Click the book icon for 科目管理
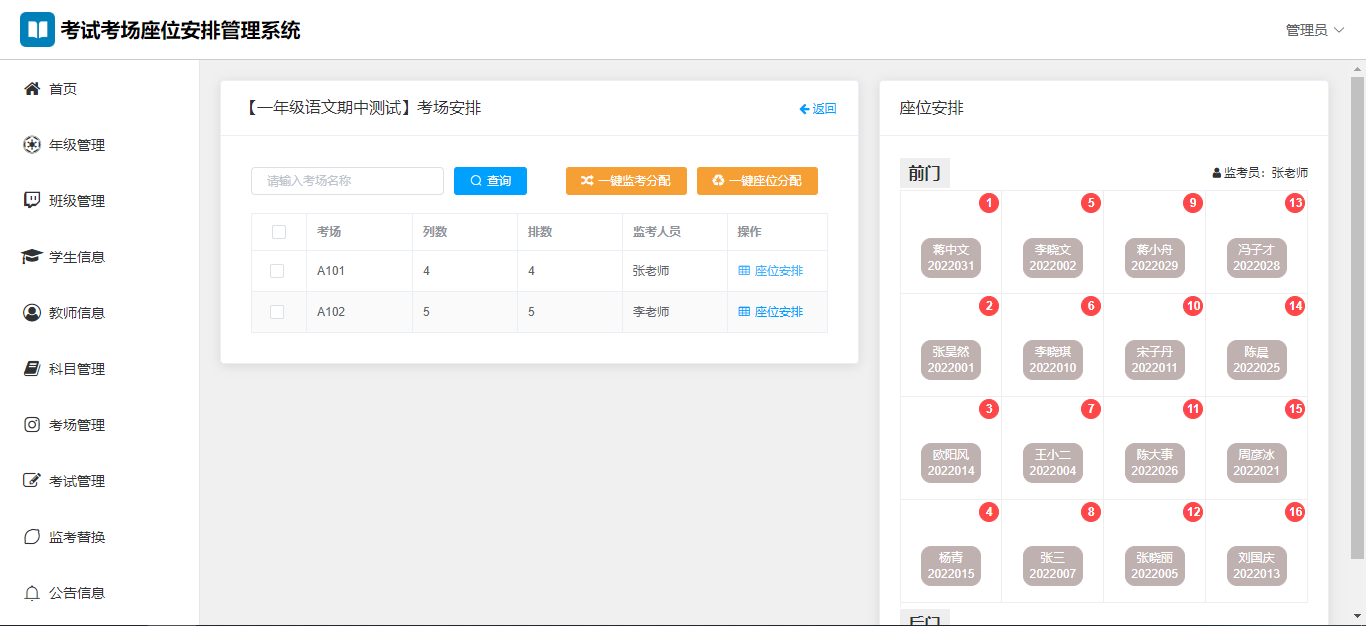Screen dimensions: 1366x626 31,369
